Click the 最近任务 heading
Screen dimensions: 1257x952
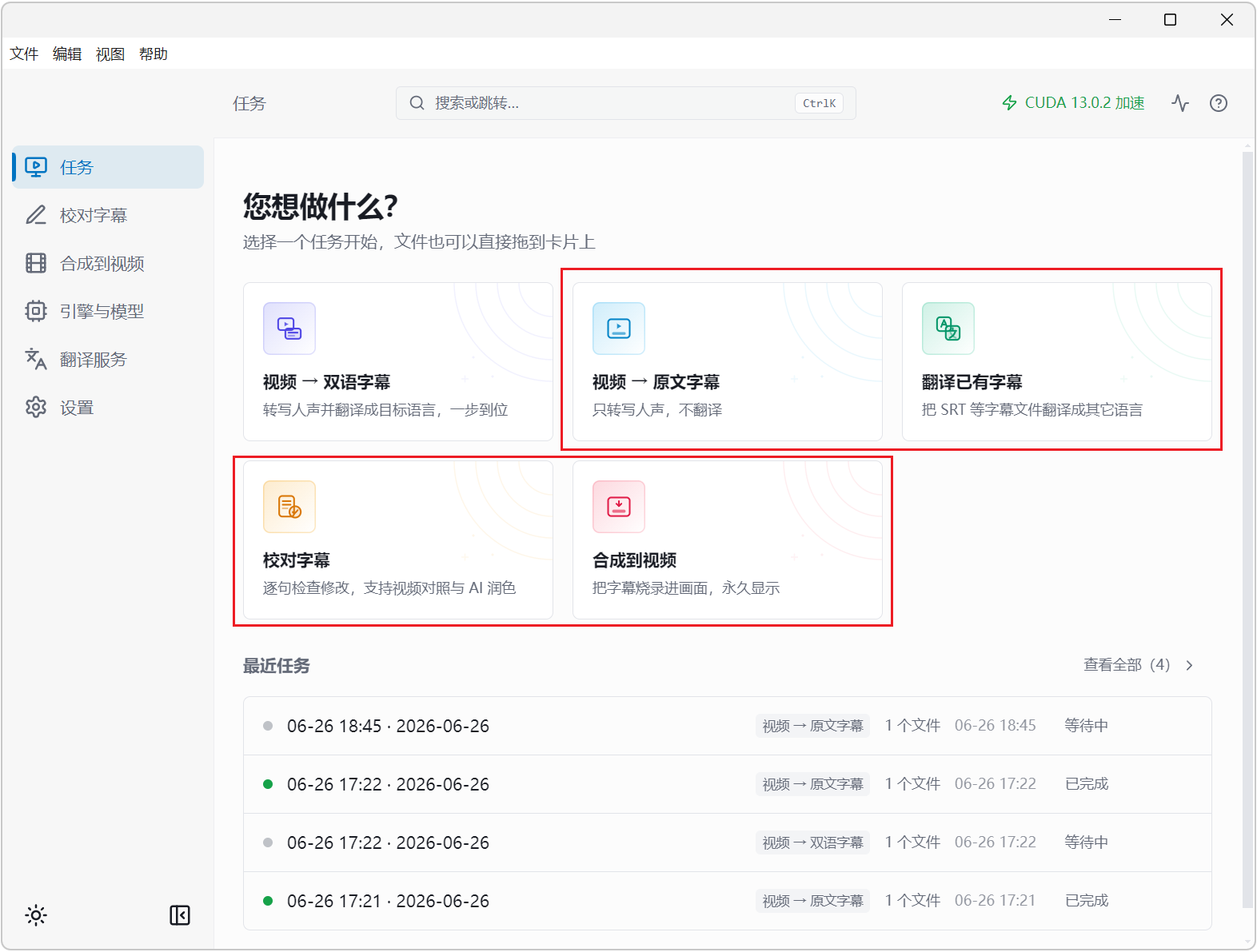(277, 666)
